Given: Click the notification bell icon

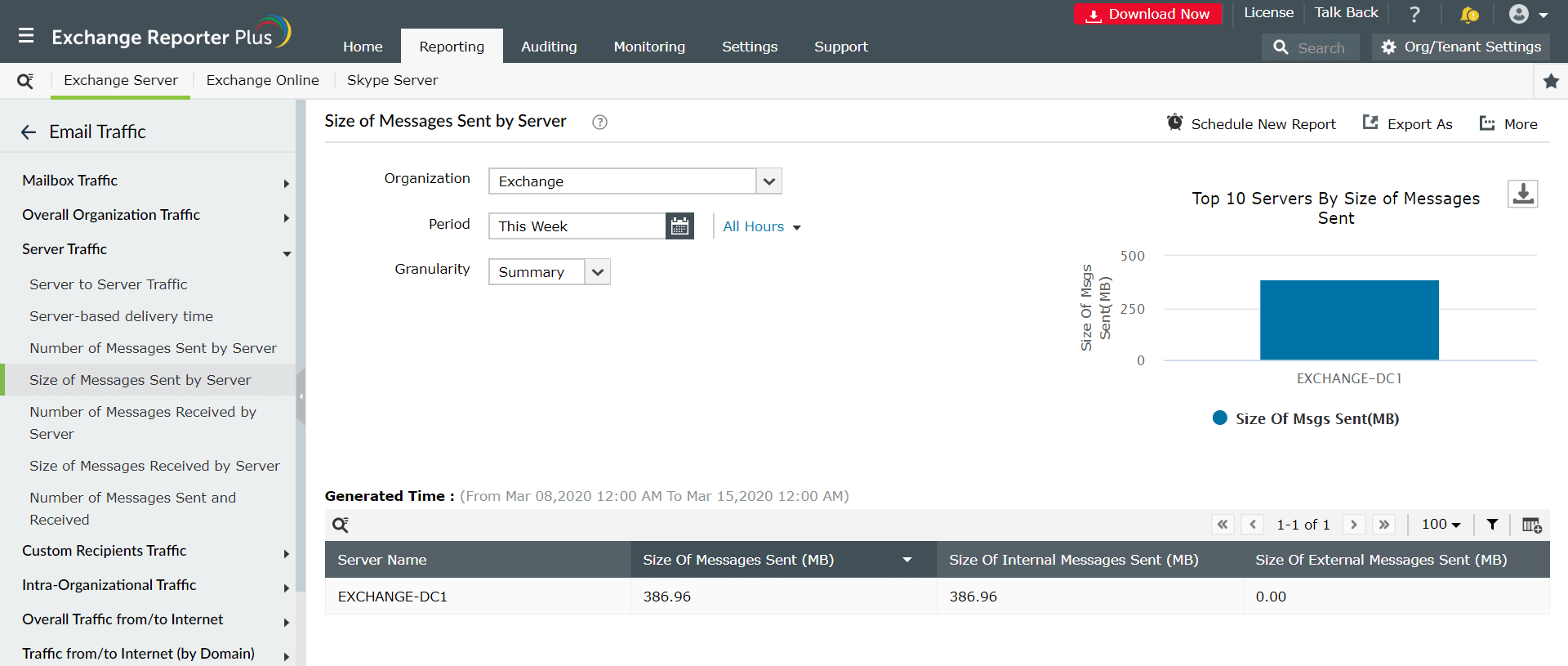Looking at the screenshot, I should pyautogui.click(x=1469, y=14).
